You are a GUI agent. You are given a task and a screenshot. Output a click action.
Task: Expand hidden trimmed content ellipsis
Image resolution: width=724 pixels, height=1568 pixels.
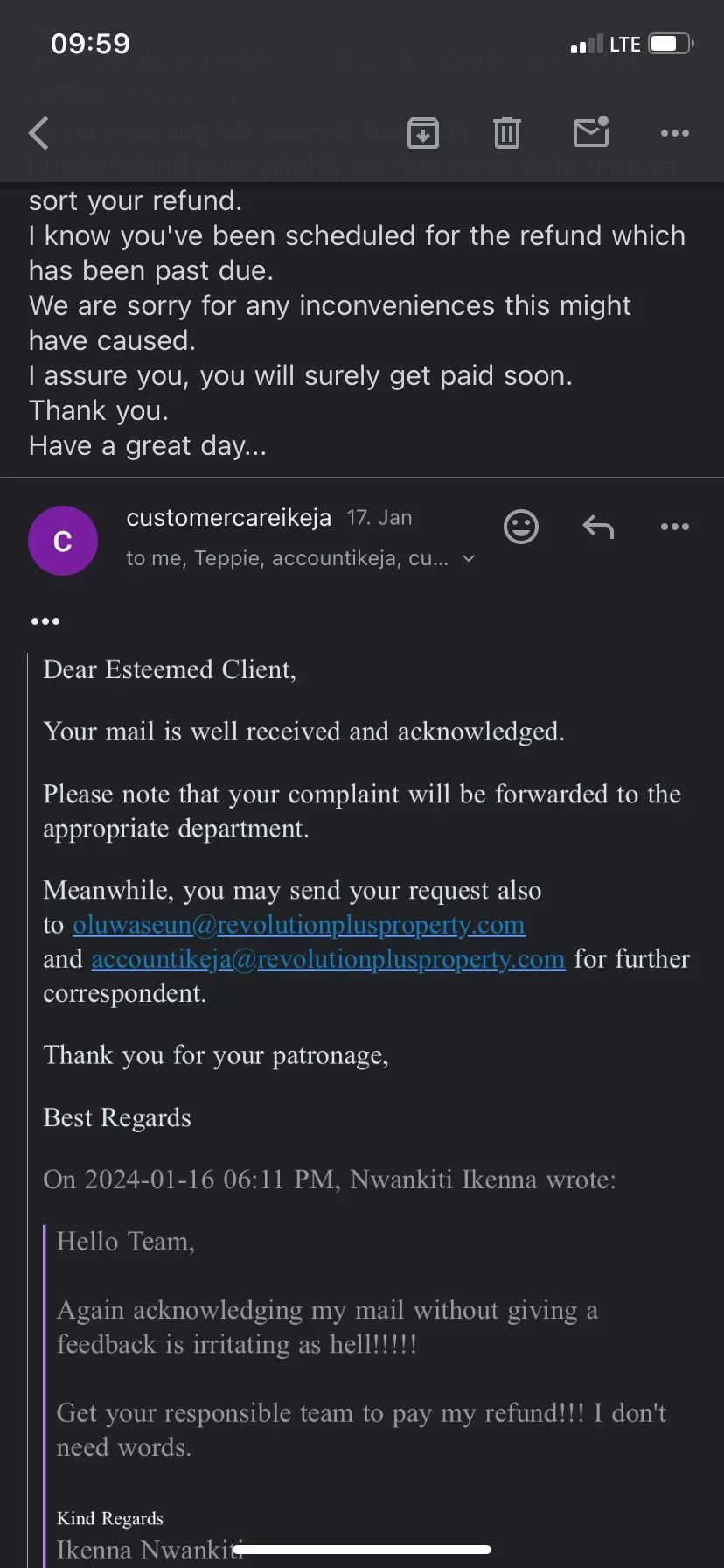pos(45,621)
